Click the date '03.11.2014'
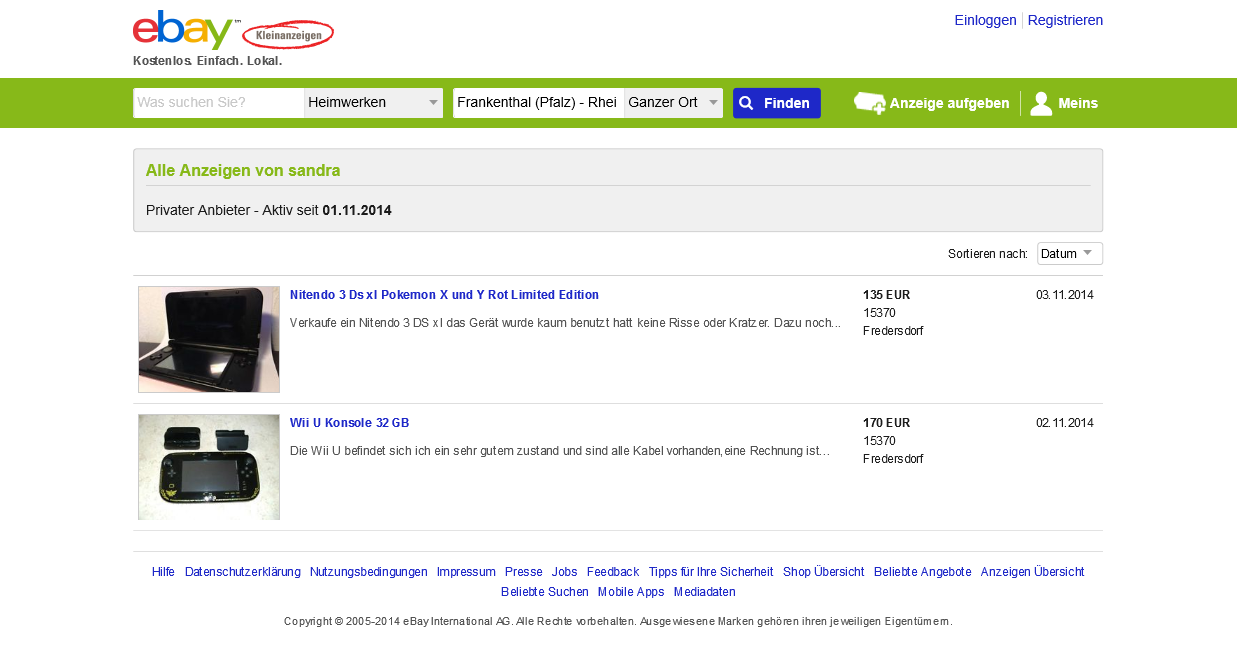The height and width of the screenshot is (661, 1237). [1065, 295]
